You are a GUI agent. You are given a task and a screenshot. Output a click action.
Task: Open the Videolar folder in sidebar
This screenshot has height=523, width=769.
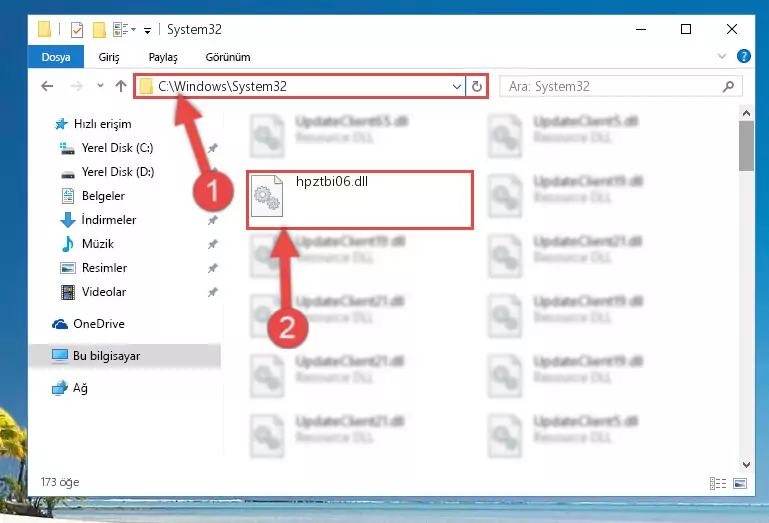[x=103, y=292]
